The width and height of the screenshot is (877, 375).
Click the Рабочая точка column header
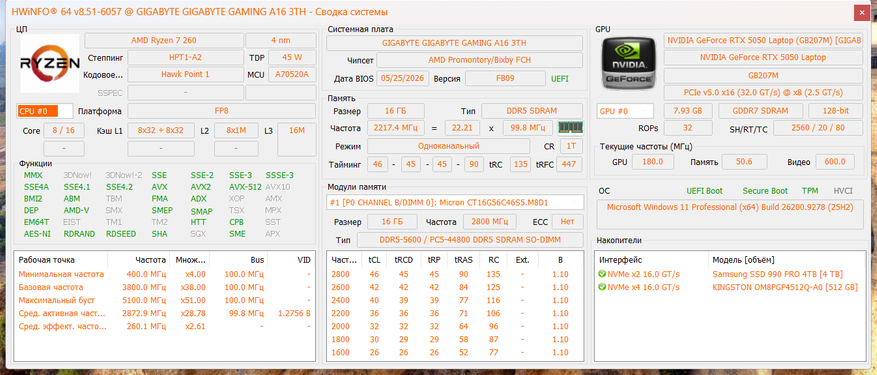click(x=61, y=260)
